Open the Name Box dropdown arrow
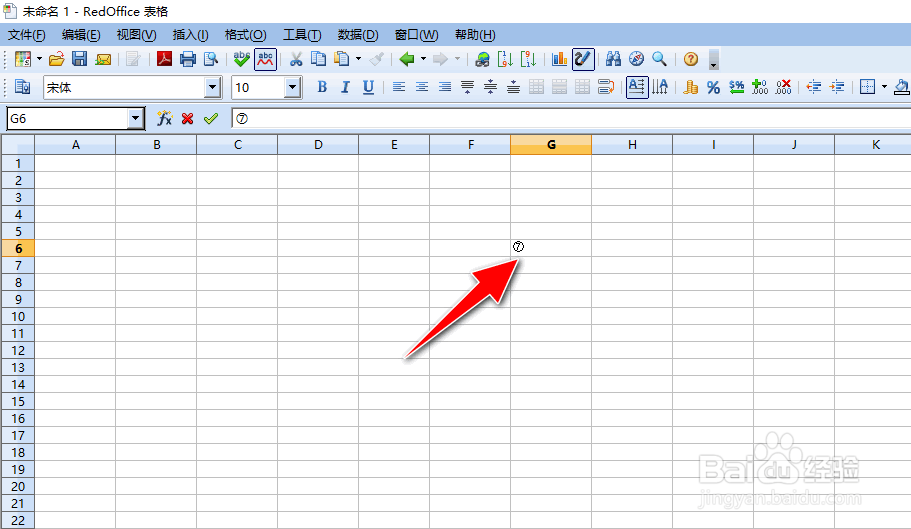This screenshot has width=911, height=529. [135, 118]
